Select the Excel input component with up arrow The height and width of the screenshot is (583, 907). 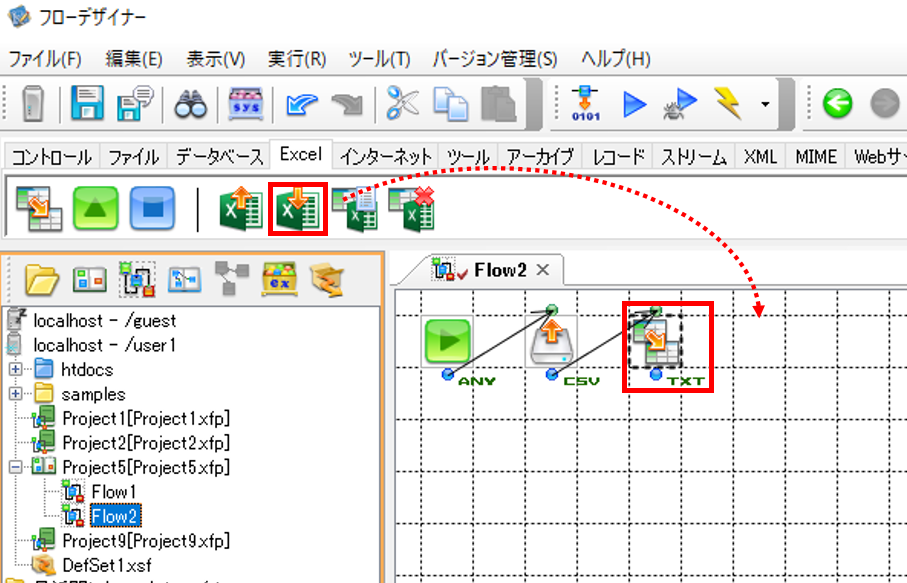241,209
